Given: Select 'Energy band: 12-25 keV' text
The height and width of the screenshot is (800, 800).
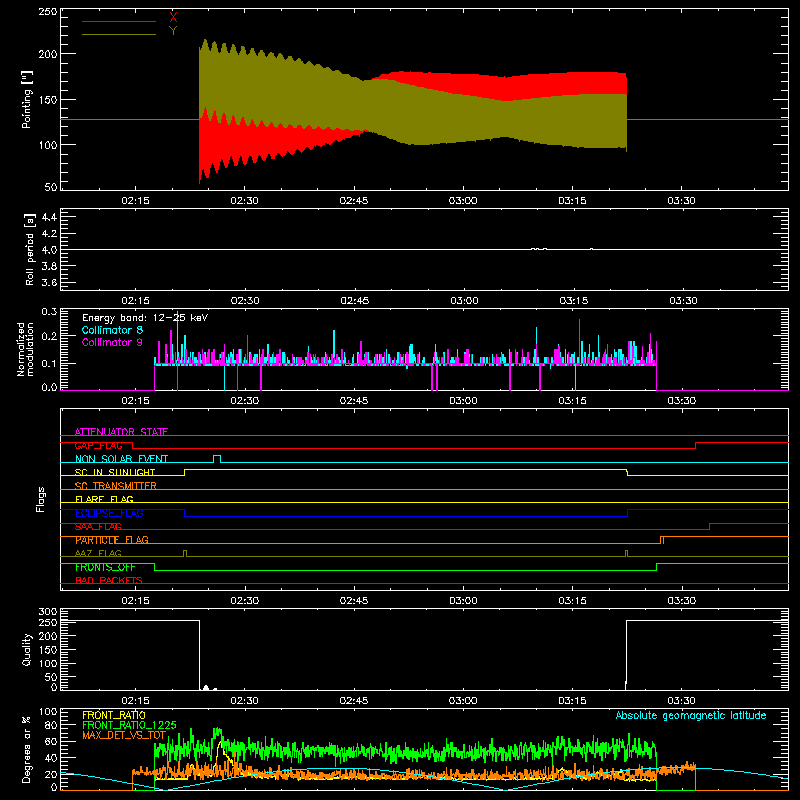Looking at the screenshot, I should (x=145, y=318).
